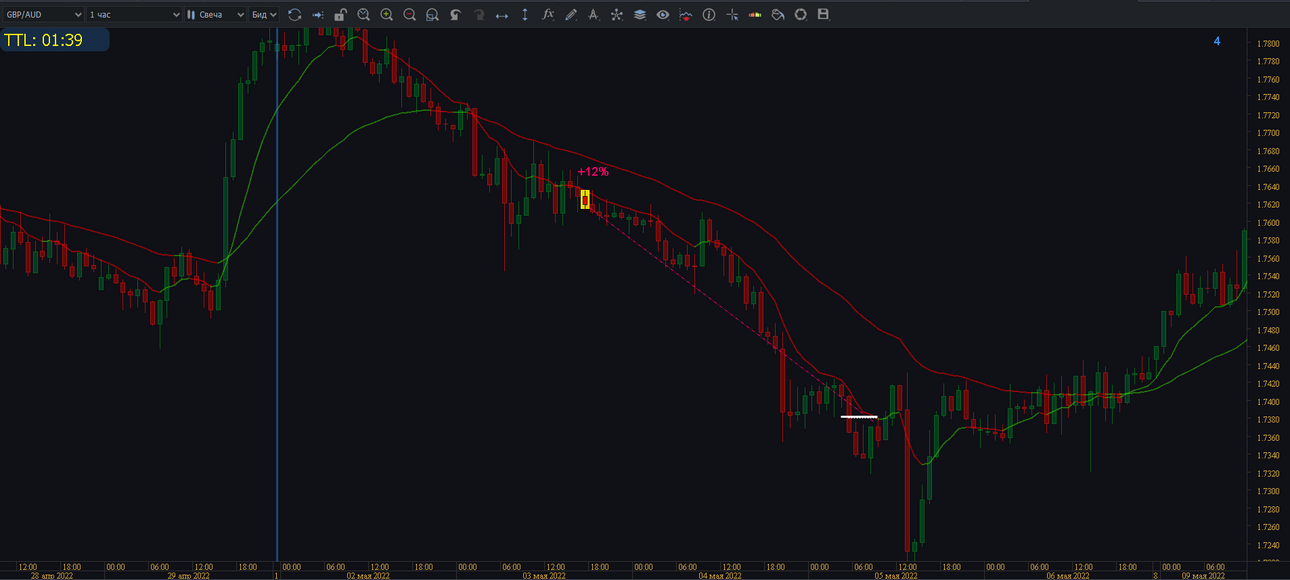Click the camera aperture snapshot icon
The image size is (1290, 580).
click(801, 15)
